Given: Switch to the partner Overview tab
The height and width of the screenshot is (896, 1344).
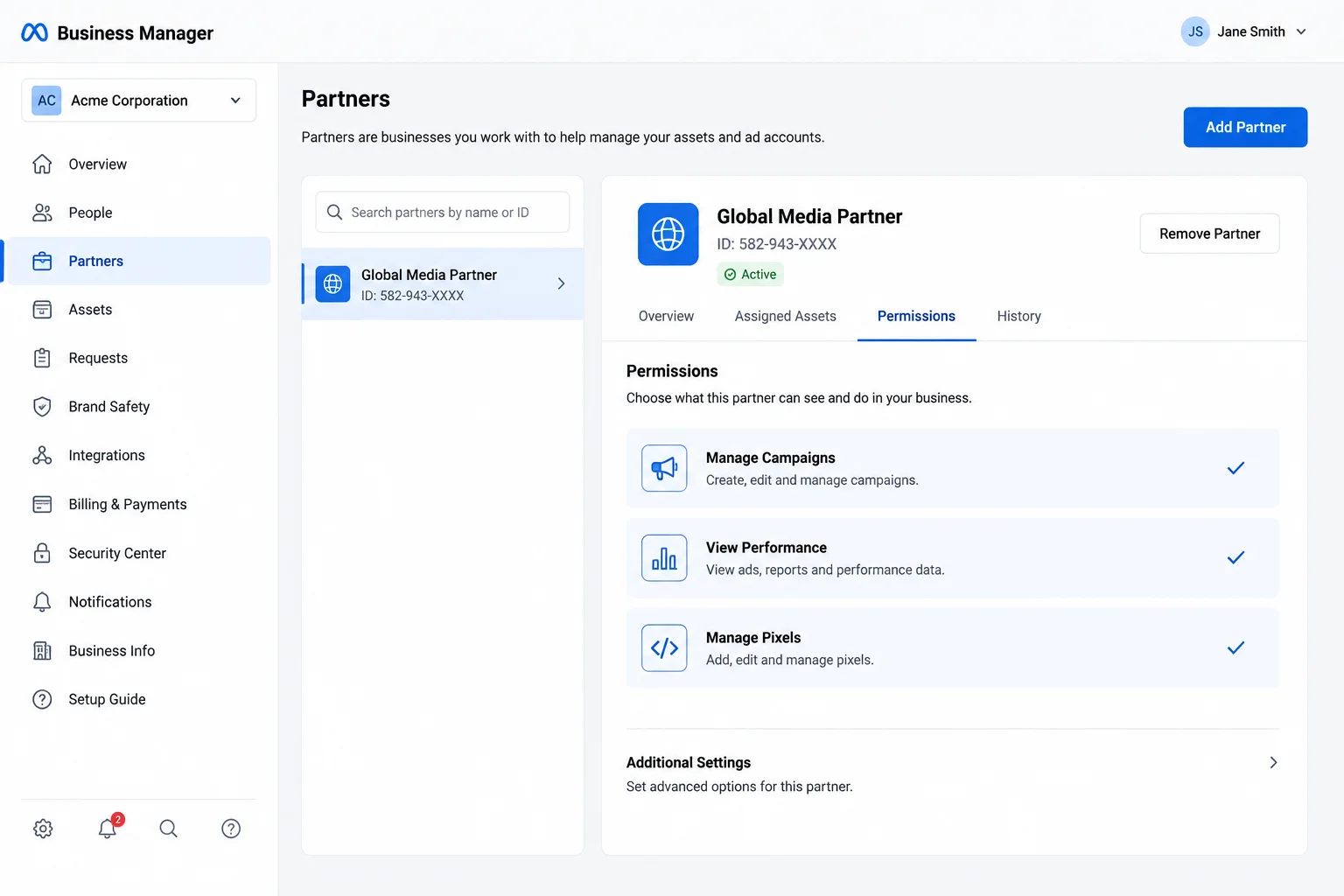Looking at the screenshot, I should coord(666,316).
